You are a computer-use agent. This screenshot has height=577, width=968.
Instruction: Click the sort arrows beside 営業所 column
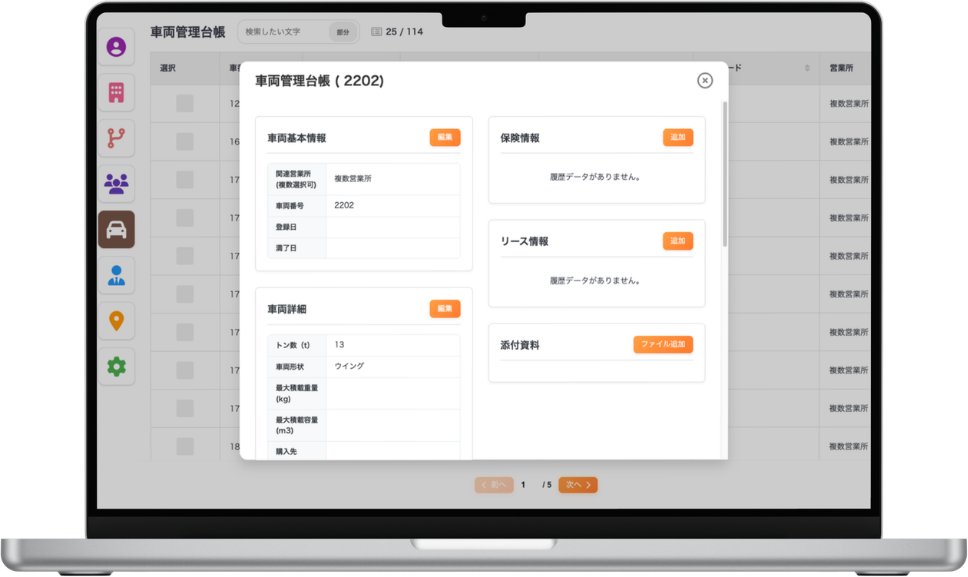(807, 68)
